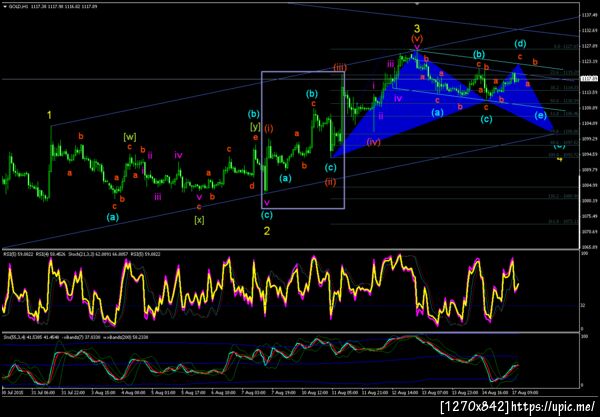Select the orange d wave label

click(x=252, y=186)
